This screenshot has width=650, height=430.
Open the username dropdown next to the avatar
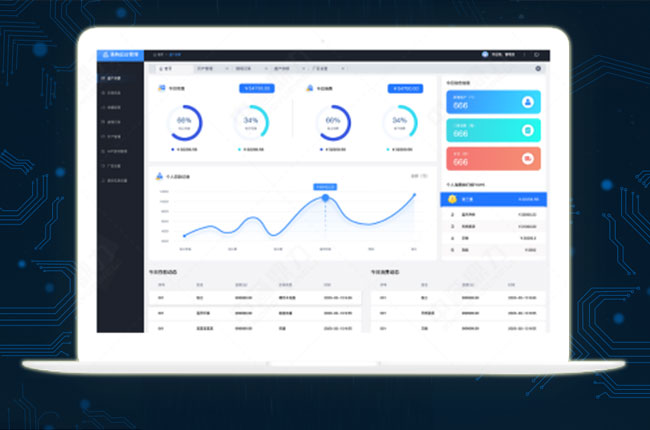point(502,55)
